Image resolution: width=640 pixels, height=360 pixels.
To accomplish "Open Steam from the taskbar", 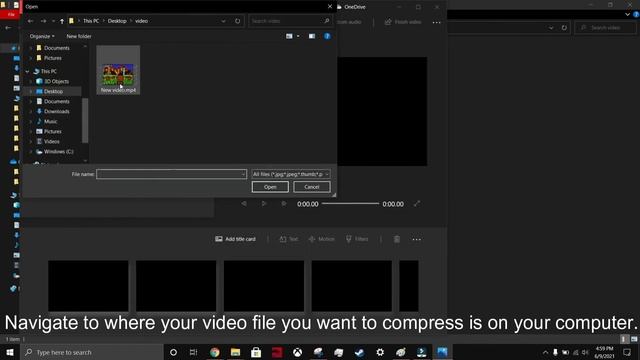I will (359, 352).
